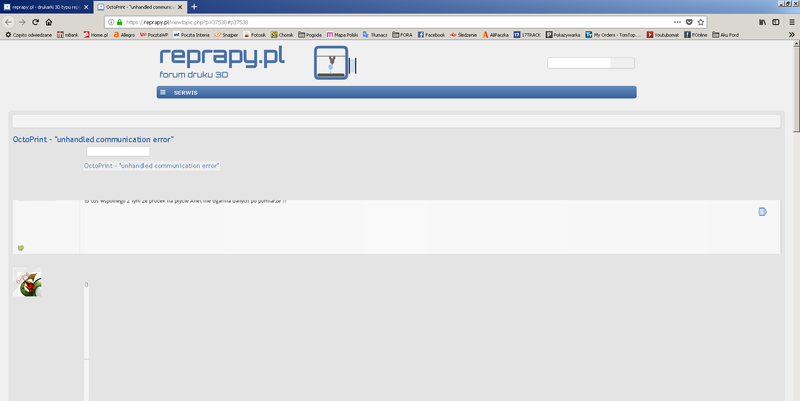Open the Śledzenie bookmark
800x401 pixels.
pyautogui.click(x=463, y=35)
